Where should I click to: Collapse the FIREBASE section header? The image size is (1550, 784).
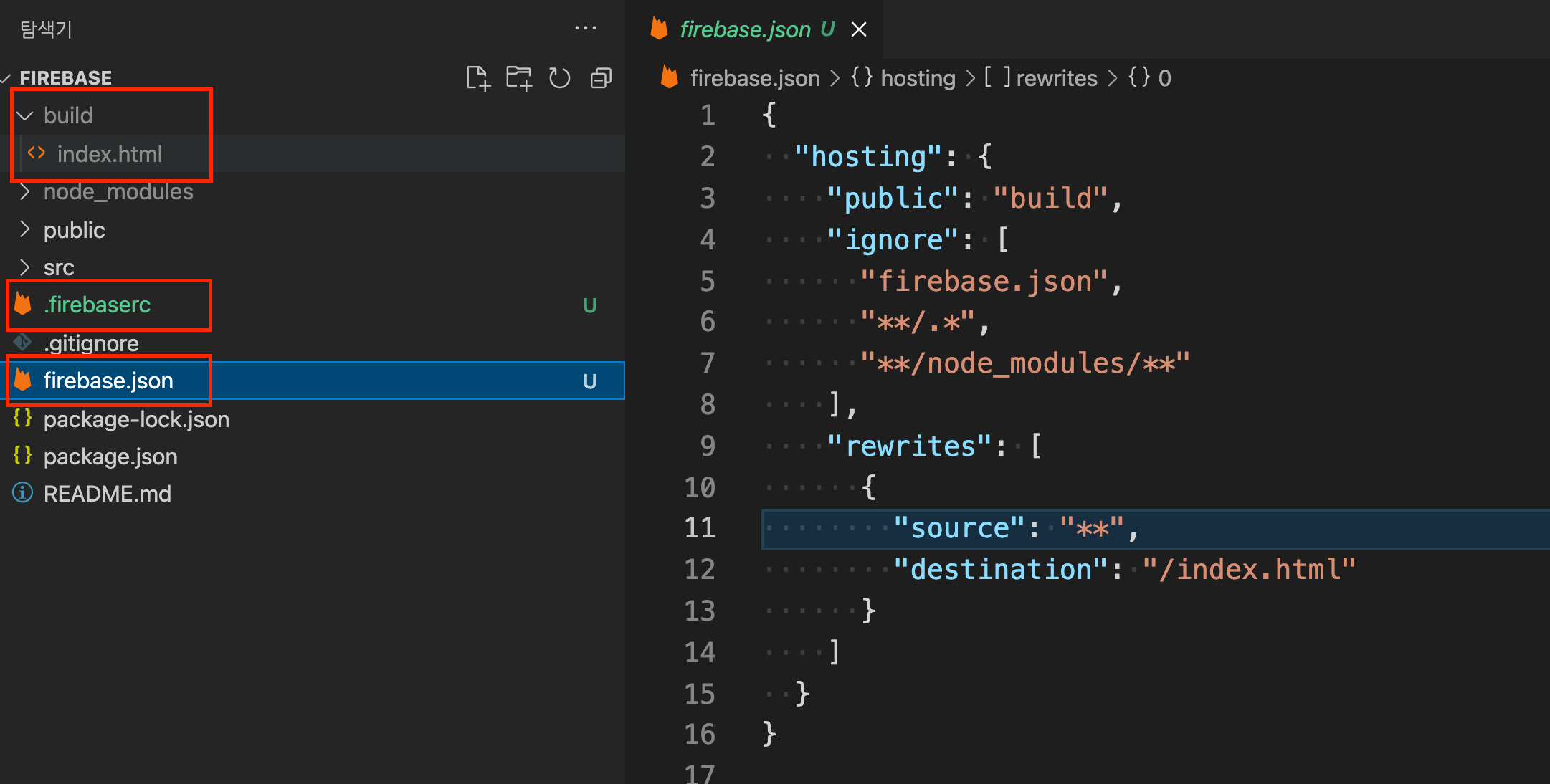click(x=66, y=77)
